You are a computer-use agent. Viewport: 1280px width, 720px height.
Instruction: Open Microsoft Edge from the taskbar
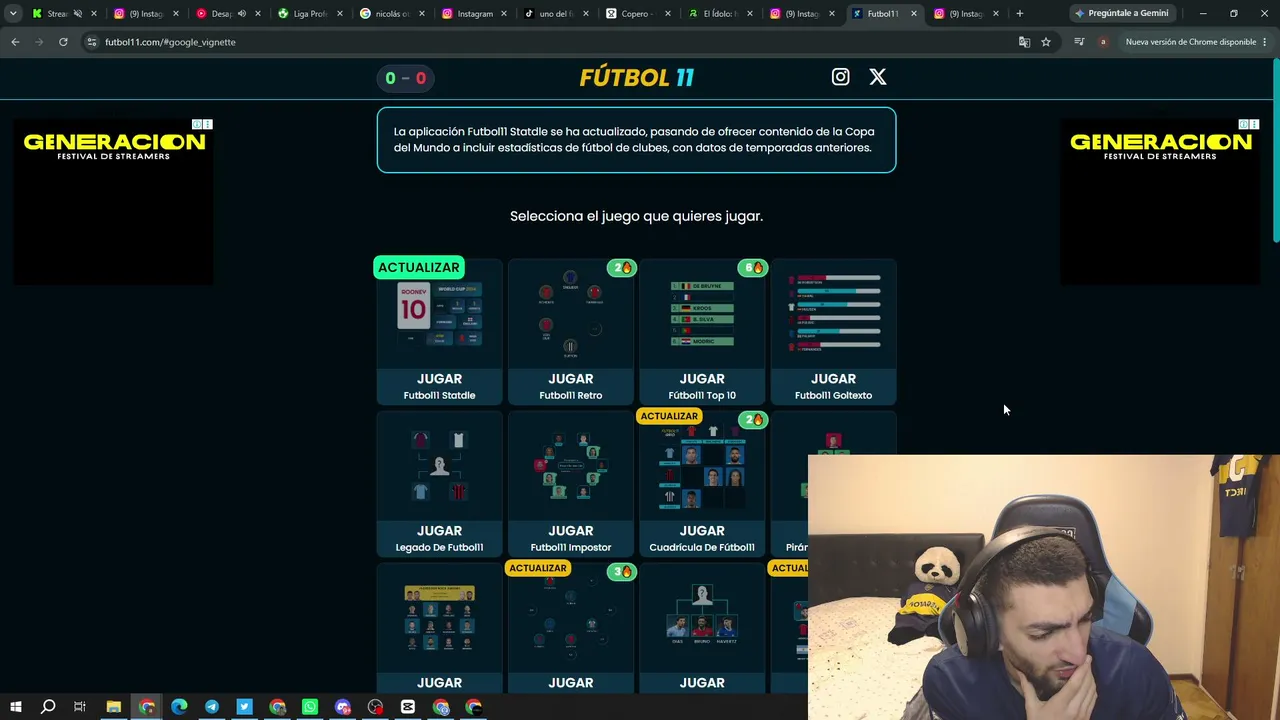point(179,707)
